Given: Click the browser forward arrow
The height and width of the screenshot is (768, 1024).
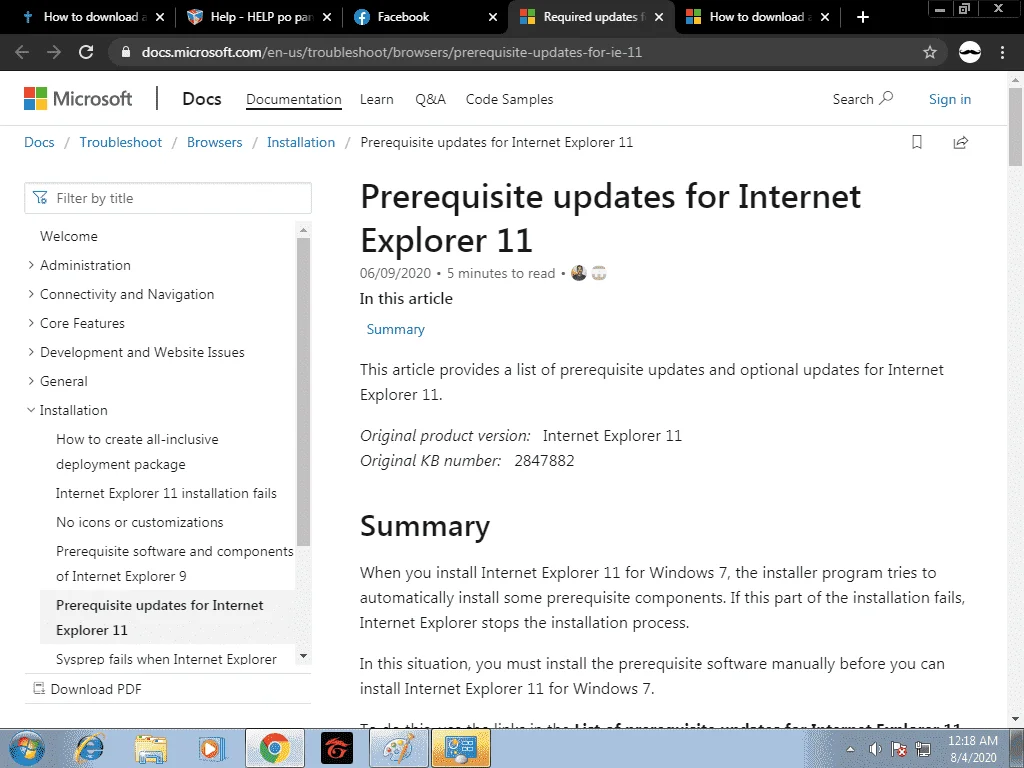Looking at the screenshot, I should click(x=54, y=52).
